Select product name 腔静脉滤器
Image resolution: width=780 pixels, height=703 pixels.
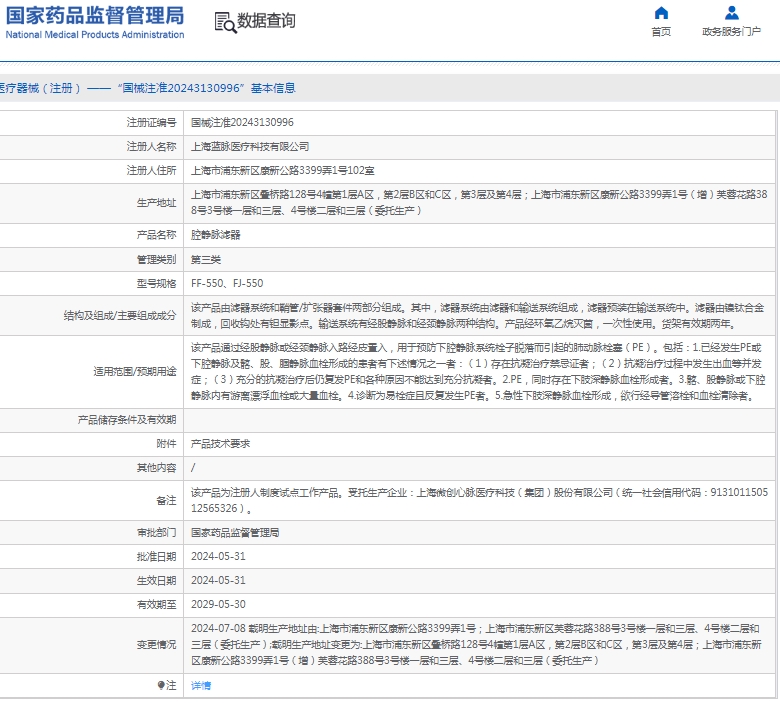(x=215, y=235)
